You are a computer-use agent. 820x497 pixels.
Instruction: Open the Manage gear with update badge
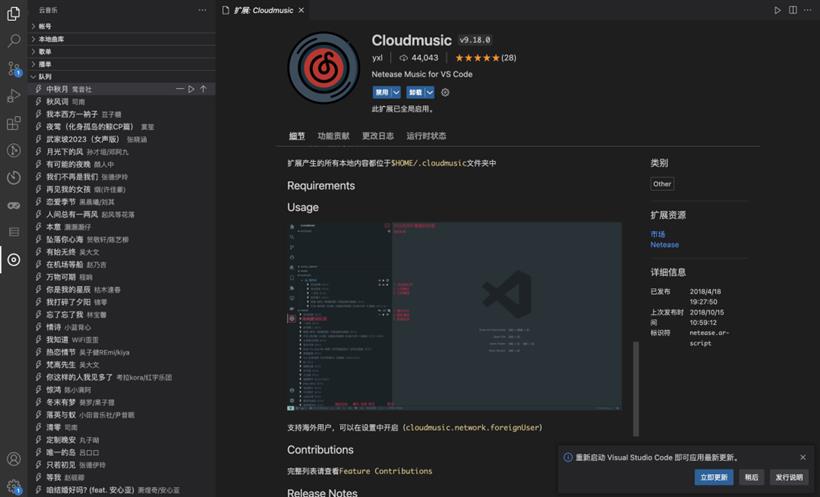14,487
